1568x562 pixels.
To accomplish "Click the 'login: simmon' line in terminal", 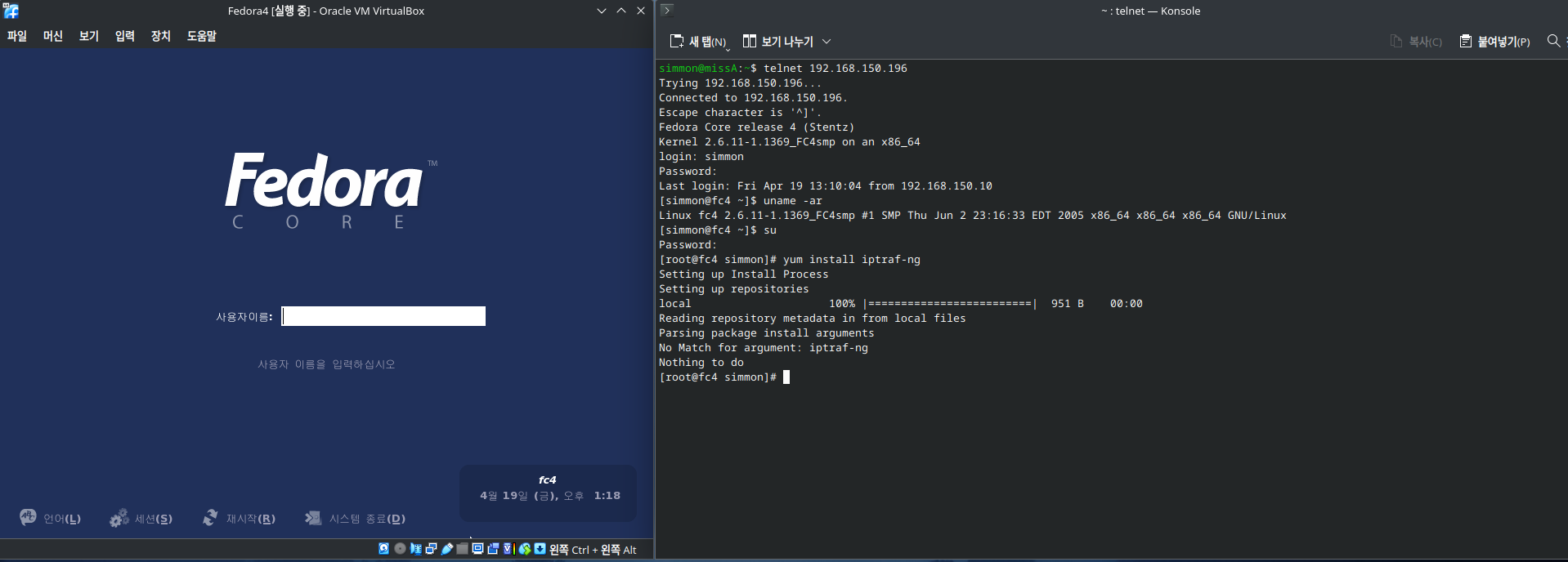I will point(701,157).
